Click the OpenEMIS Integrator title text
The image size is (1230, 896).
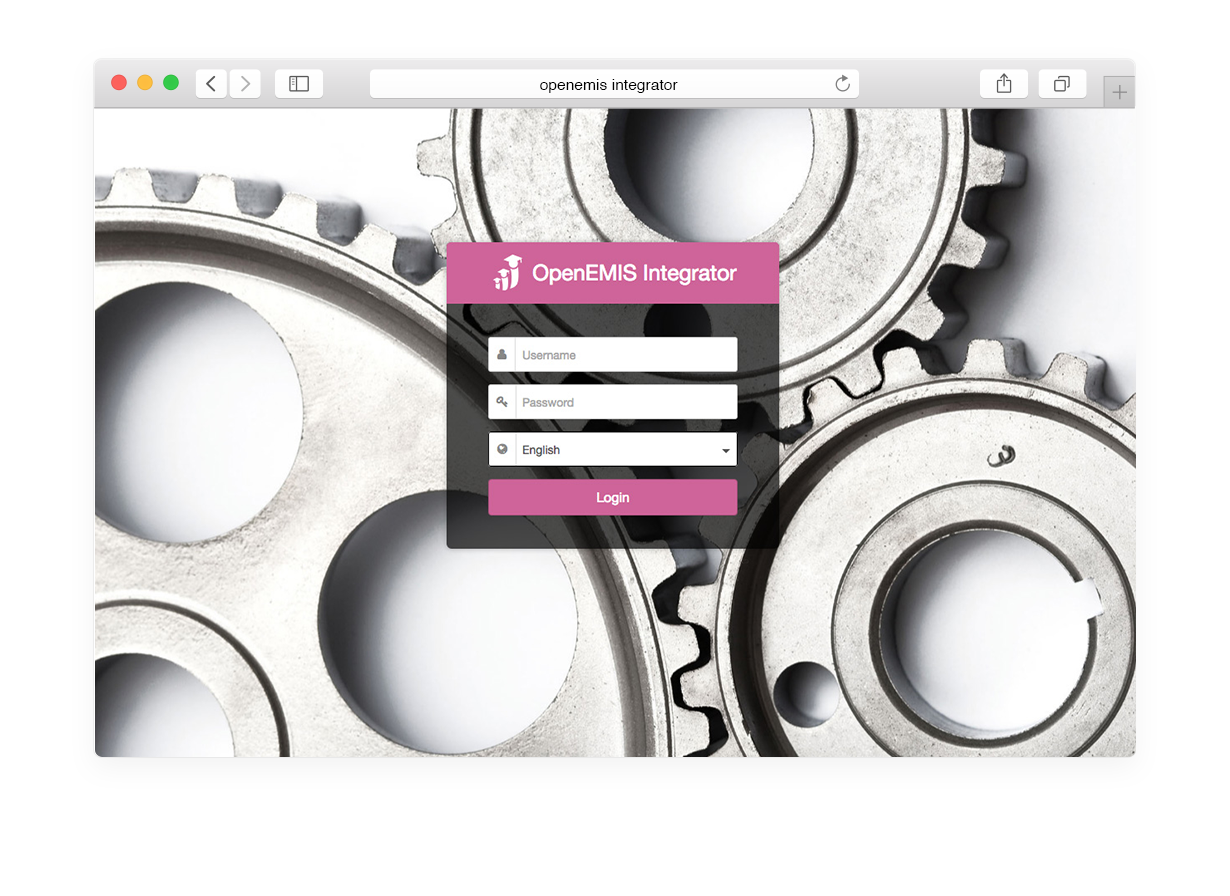634,273
